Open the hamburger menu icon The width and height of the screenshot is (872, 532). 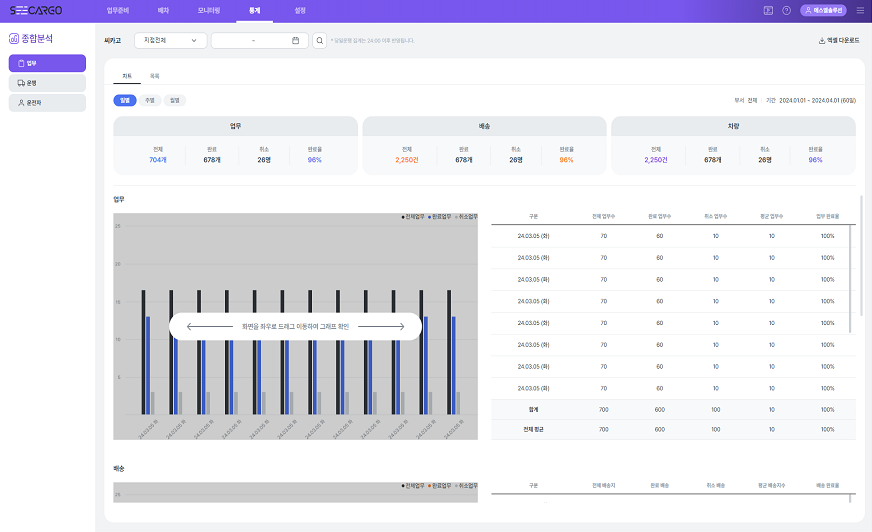point(861,10)
